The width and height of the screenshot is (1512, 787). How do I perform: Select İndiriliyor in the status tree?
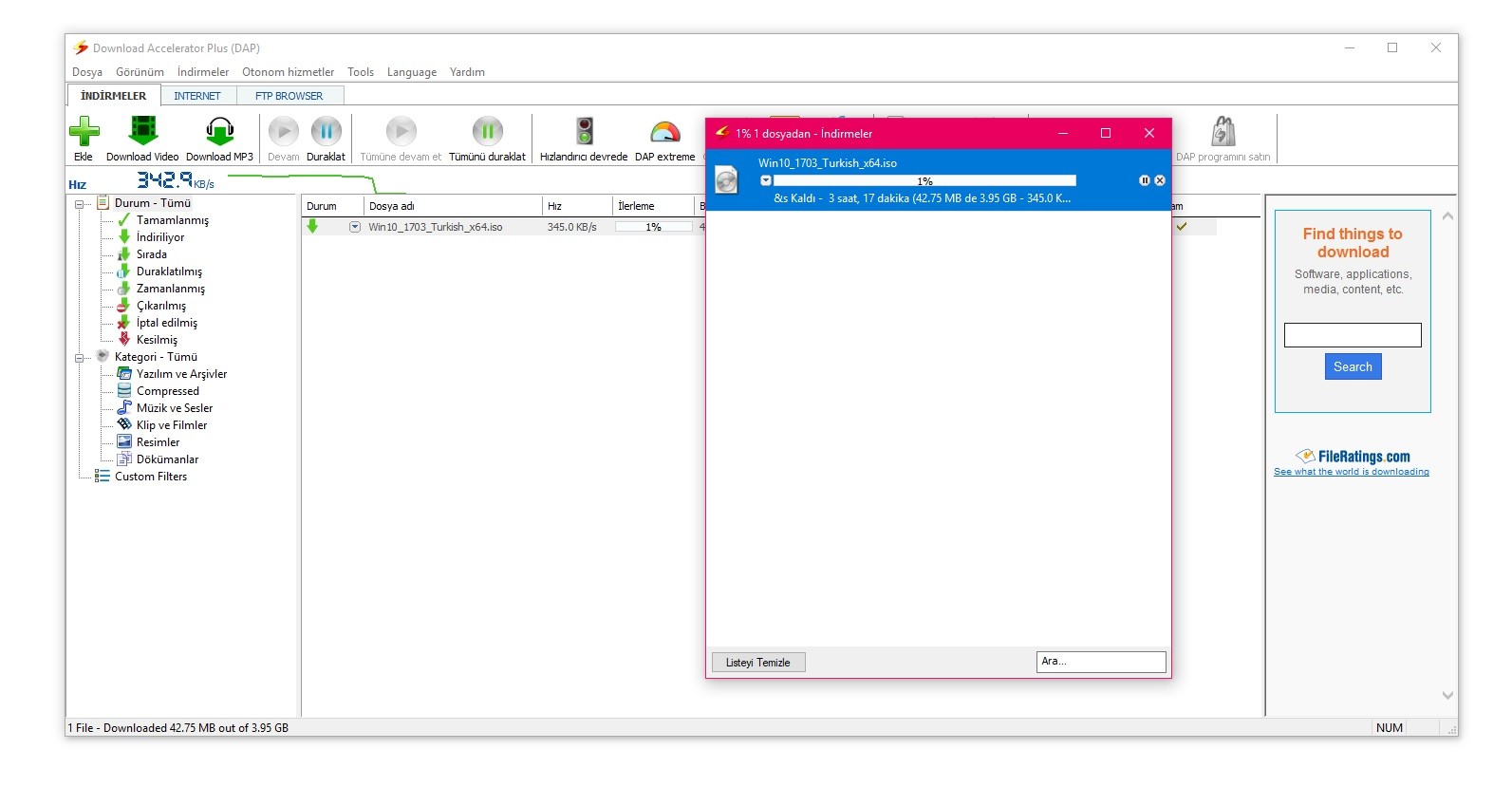[x=160, y=237]
